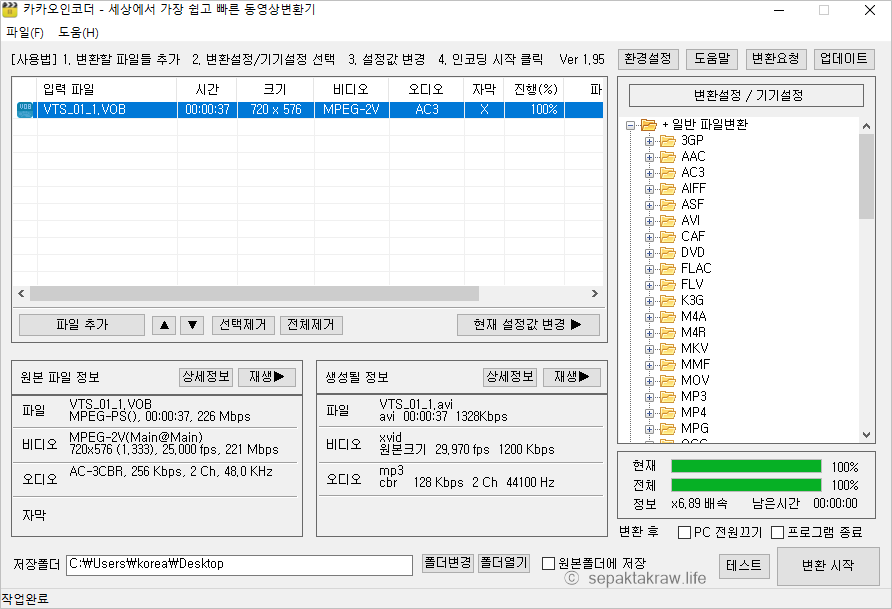The width and height of the screenshot is (892, 609).
Task: Click the AVI format folder icon
Action: [668, 220]
